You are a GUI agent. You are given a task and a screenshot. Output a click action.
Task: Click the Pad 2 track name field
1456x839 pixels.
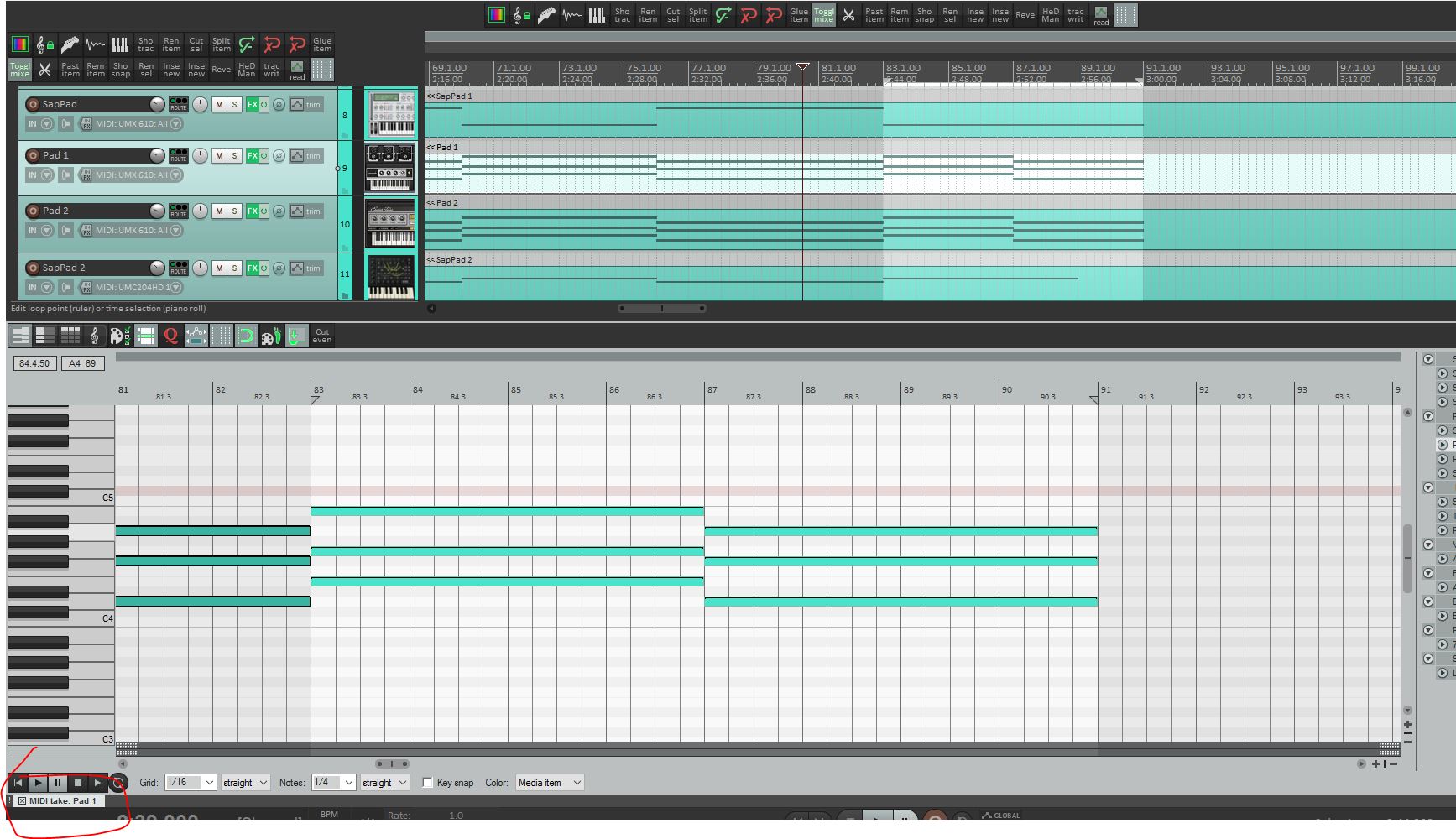click(94, 211)
